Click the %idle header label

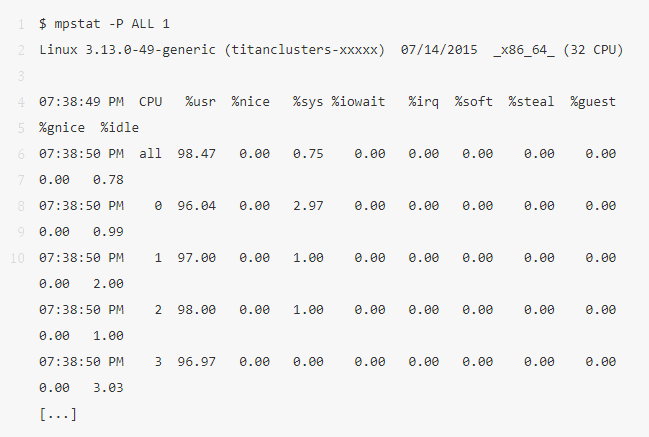120,127
